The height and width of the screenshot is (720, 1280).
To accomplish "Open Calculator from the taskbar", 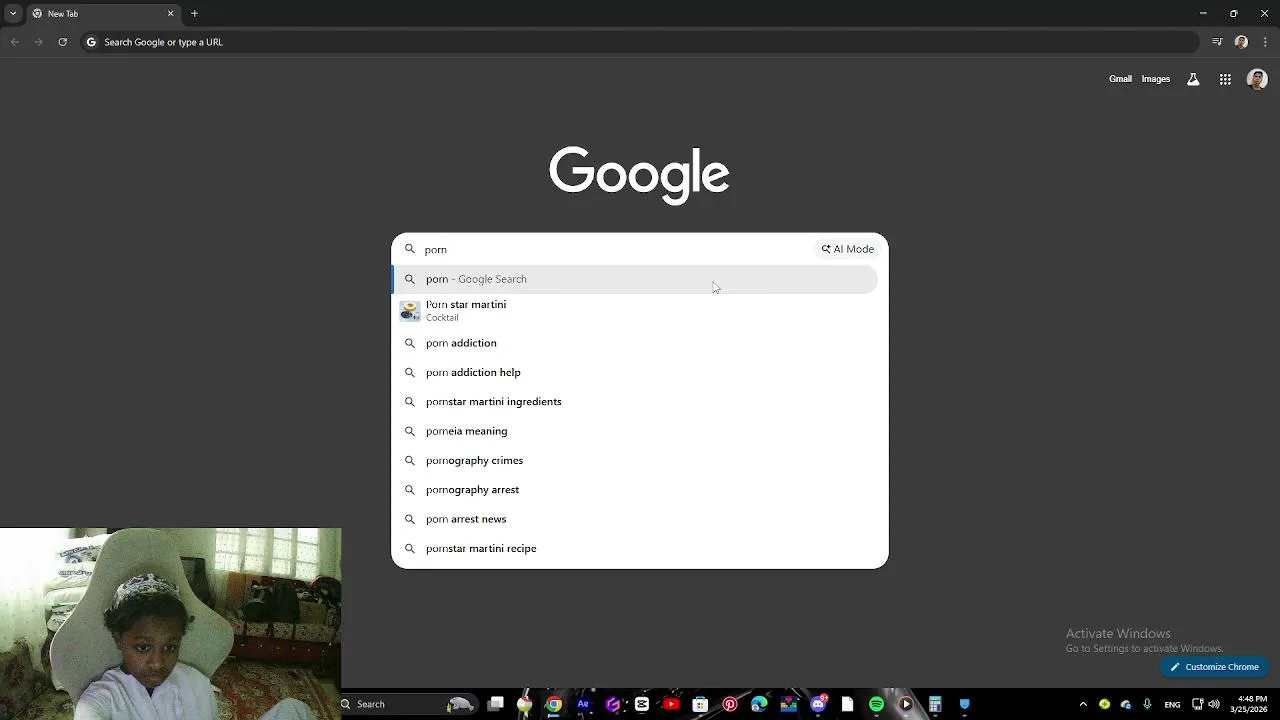I will 935,704.
